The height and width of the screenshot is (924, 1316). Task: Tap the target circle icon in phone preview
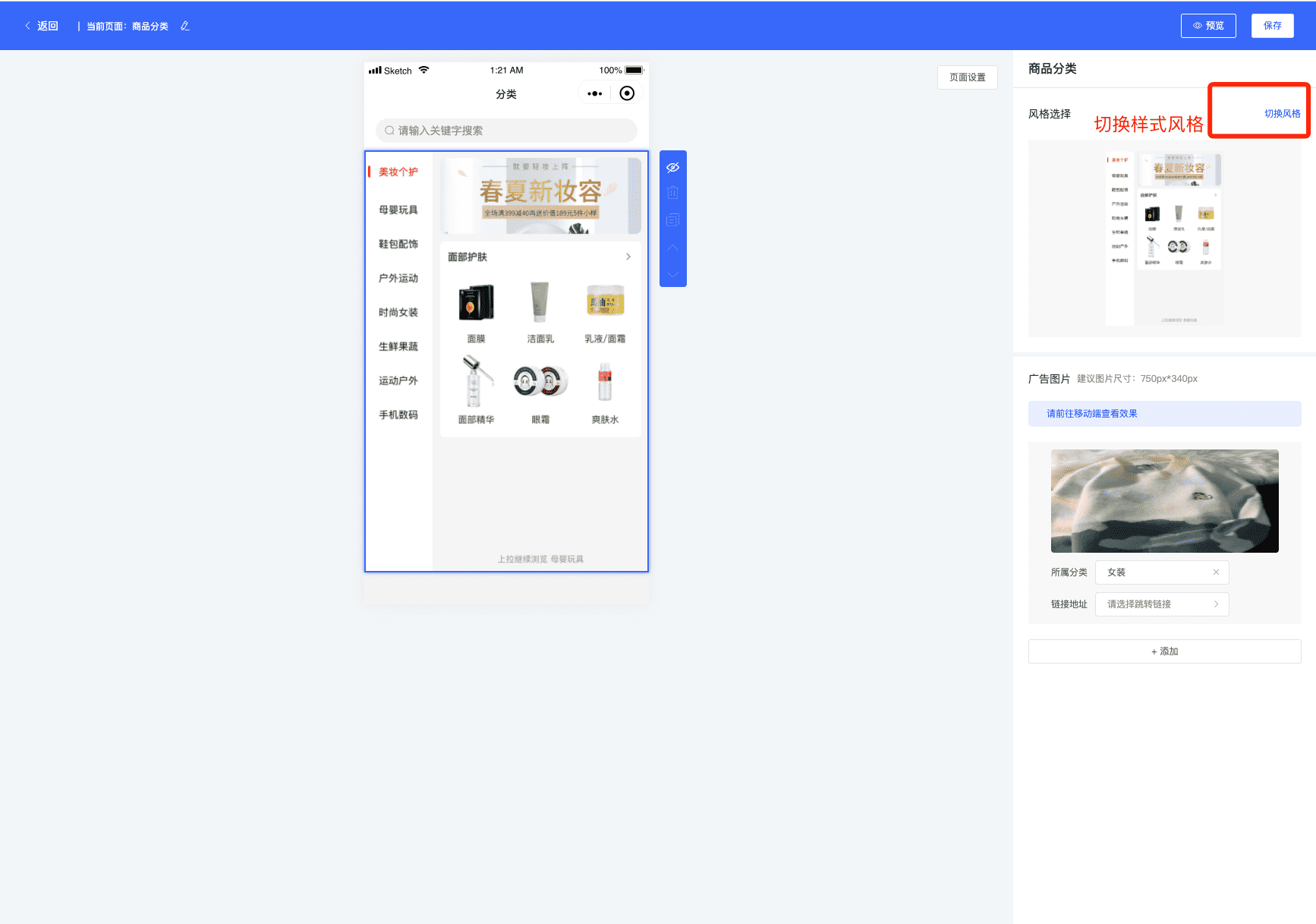coord(627,93)
